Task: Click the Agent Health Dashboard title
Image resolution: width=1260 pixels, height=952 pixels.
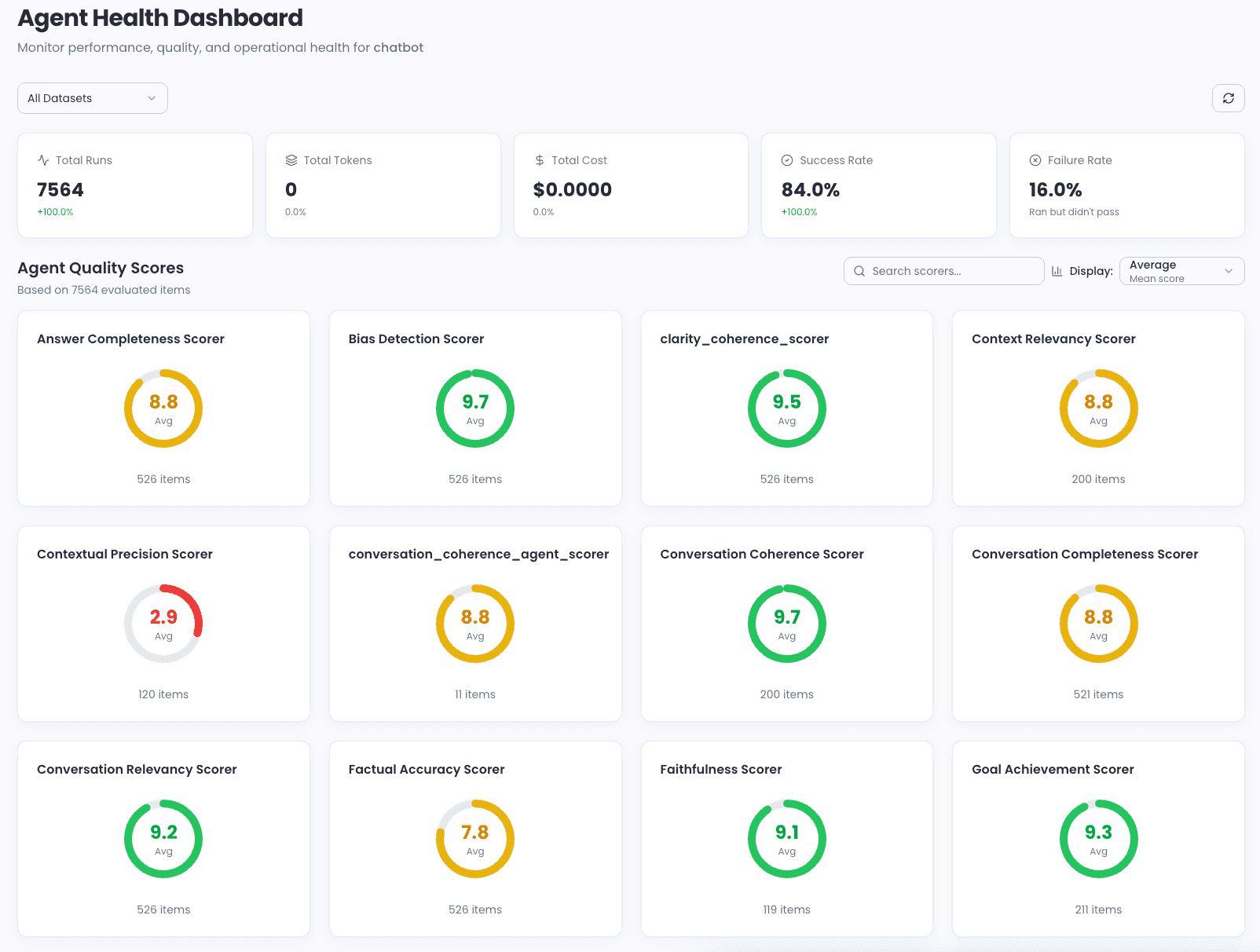Action: click(160, 17)
